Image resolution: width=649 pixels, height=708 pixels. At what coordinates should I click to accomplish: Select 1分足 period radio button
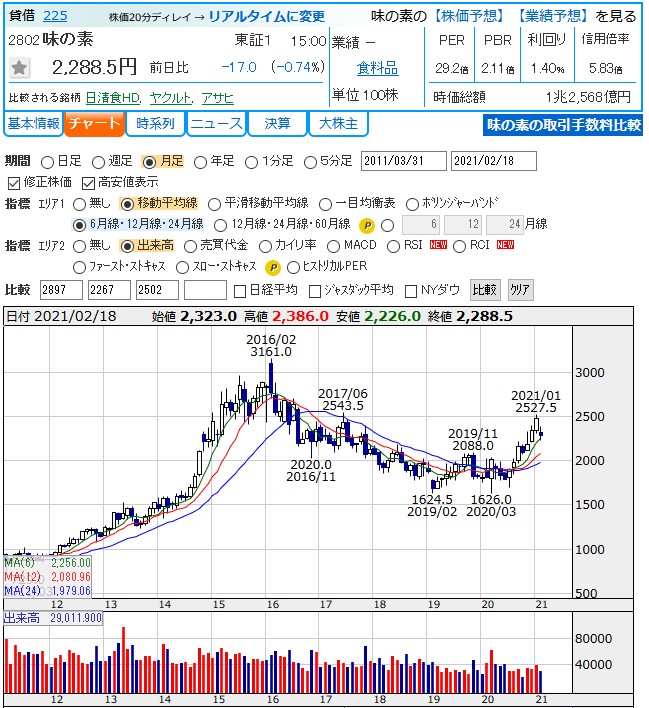251,162
